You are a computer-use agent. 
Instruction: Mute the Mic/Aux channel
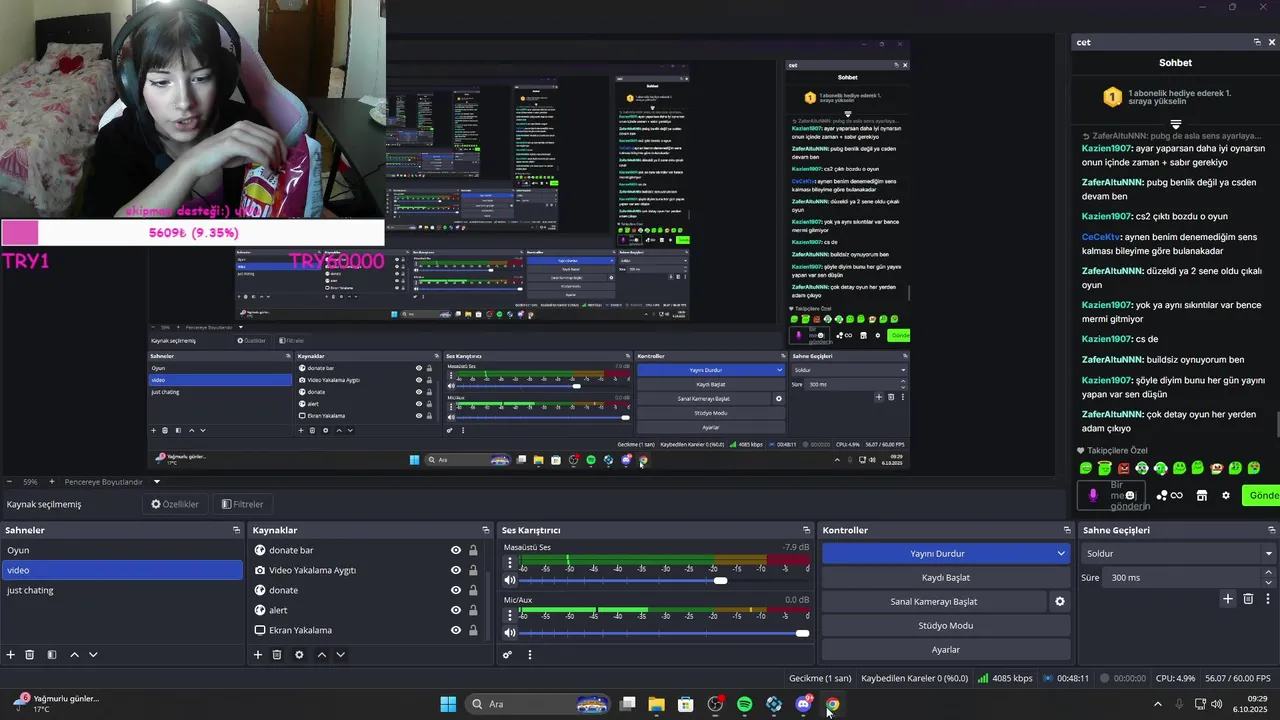point(510,633)
